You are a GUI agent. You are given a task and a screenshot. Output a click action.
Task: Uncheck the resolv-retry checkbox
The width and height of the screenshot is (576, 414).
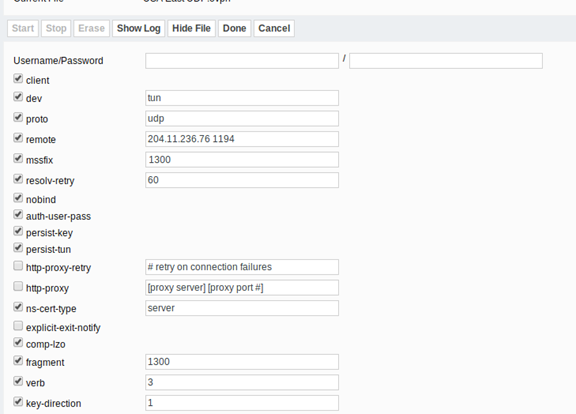coord(18,179)
